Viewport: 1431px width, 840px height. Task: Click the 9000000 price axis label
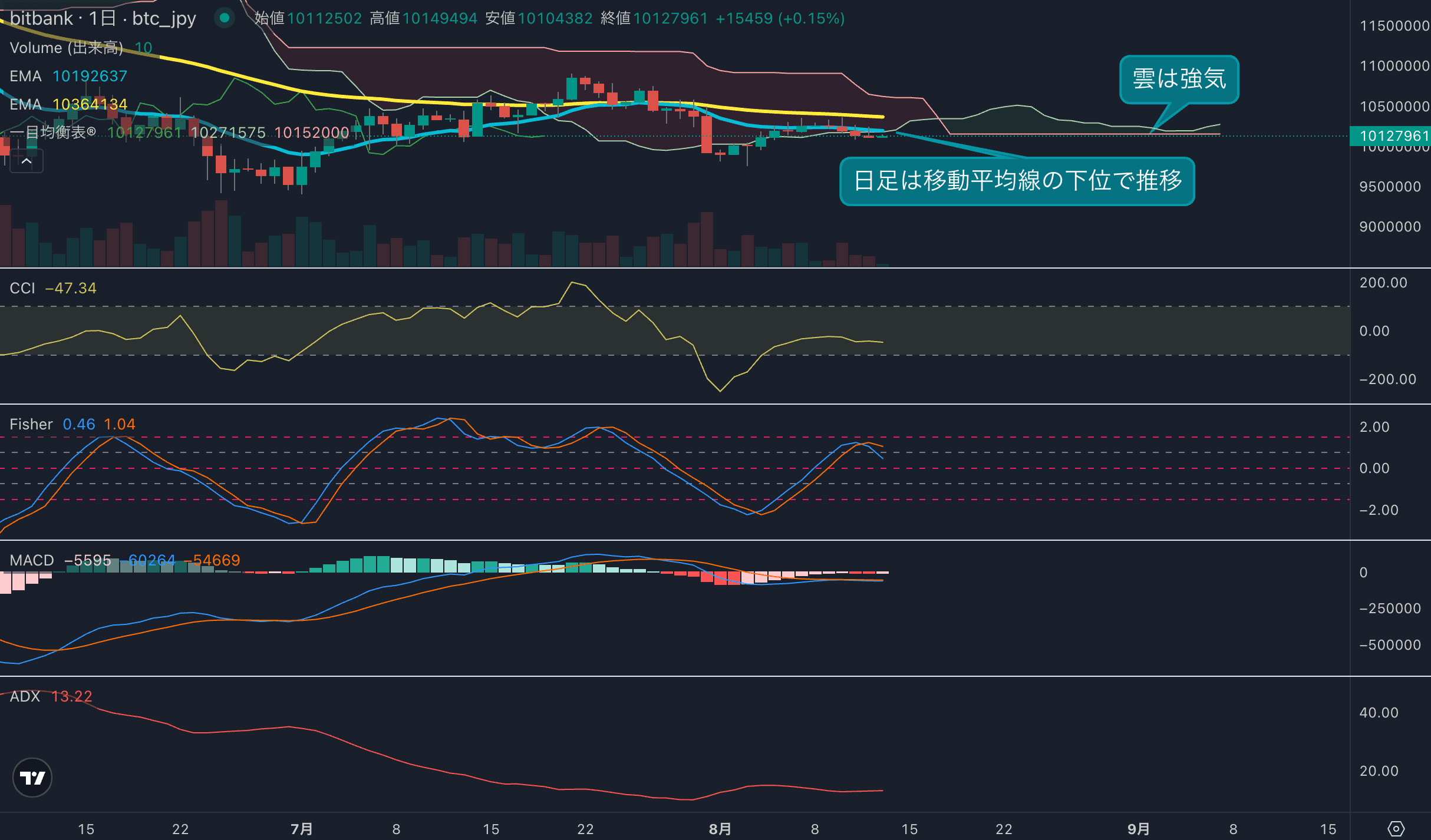coord(1390,227)
